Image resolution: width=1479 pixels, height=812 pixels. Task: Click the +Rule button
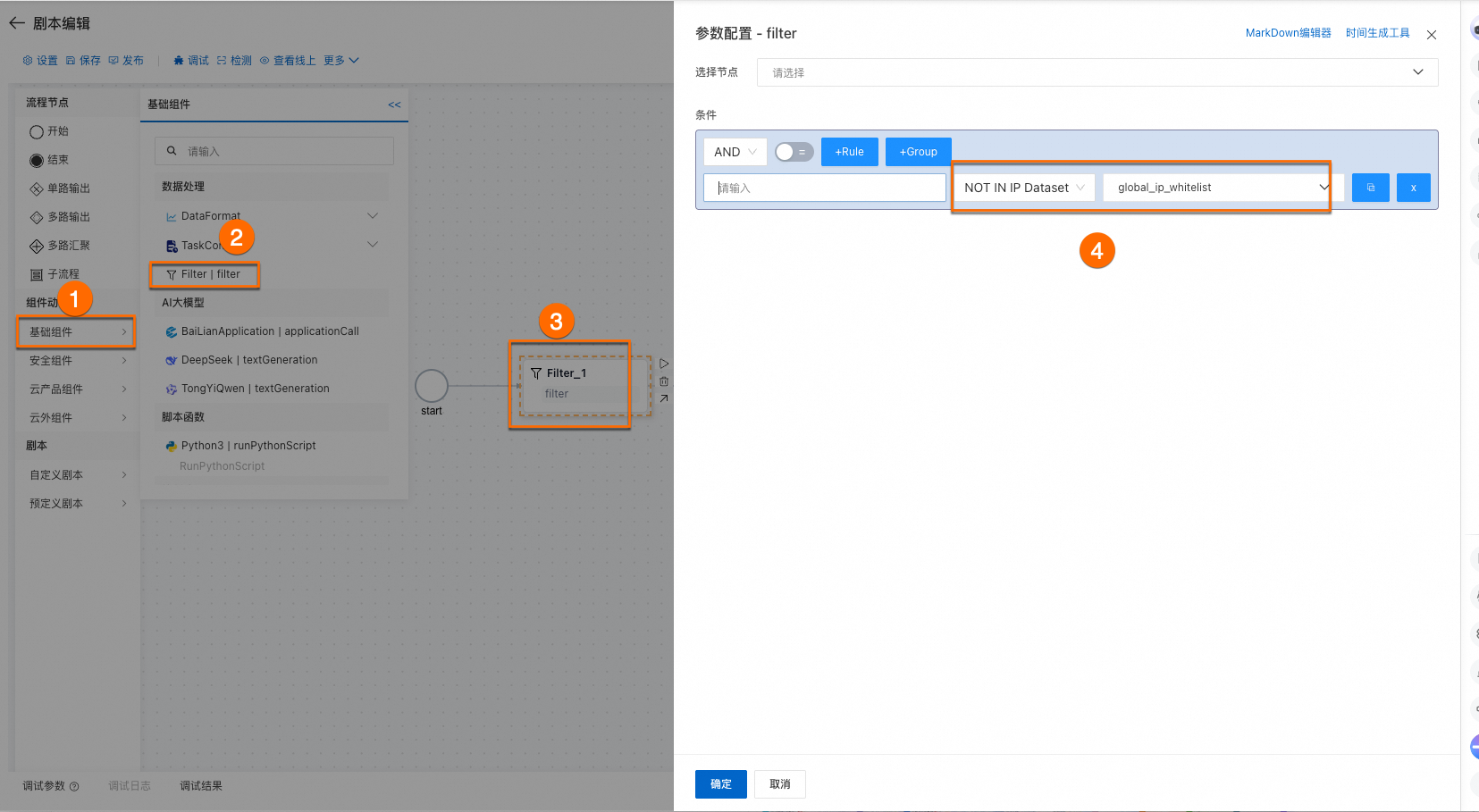pyautogui.click(x=849, y=152)
